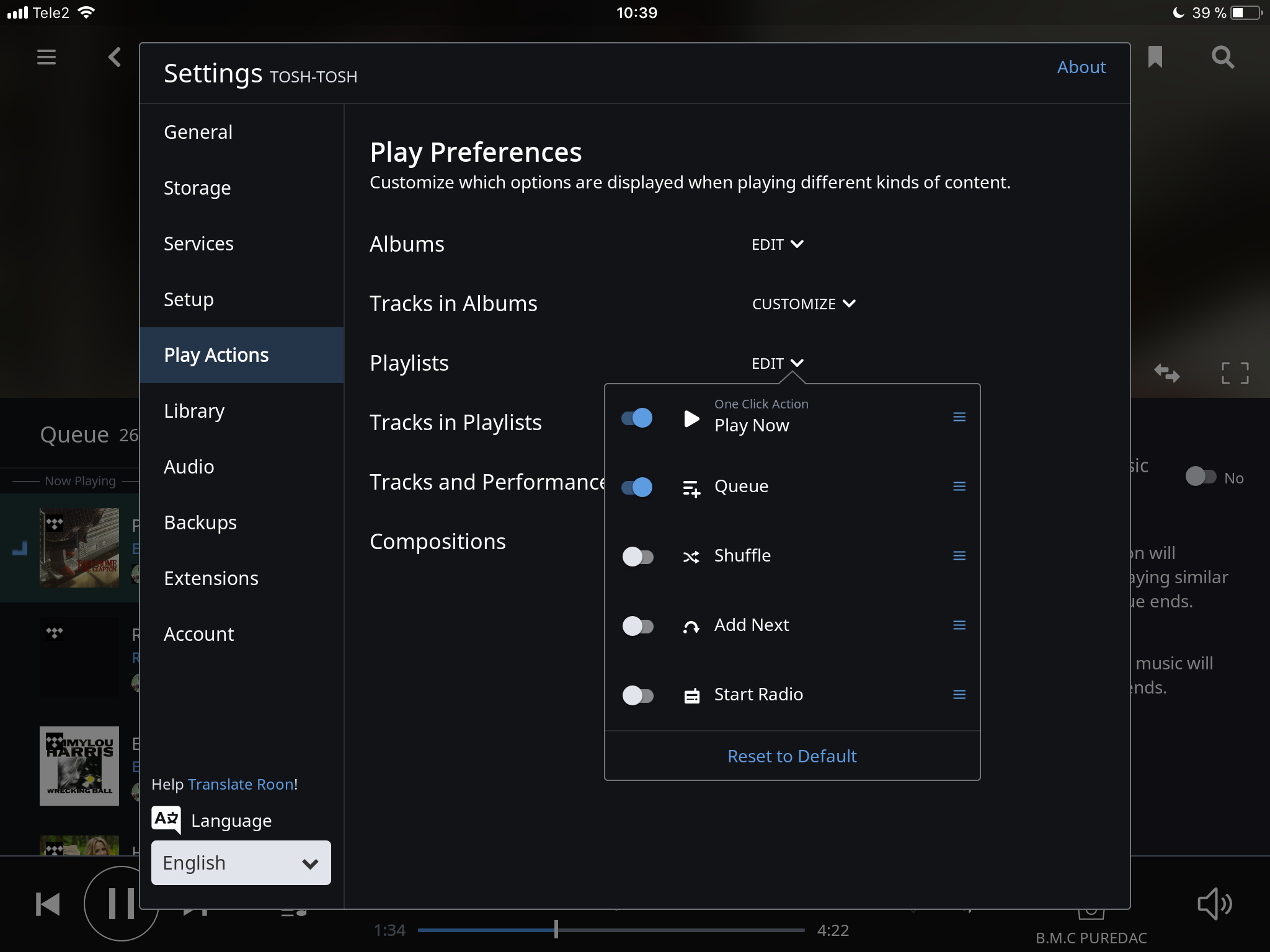This screenshot has height=952, width=1270.
Task: Disable the Play Now toggle
Action: [x=637, y=418]
